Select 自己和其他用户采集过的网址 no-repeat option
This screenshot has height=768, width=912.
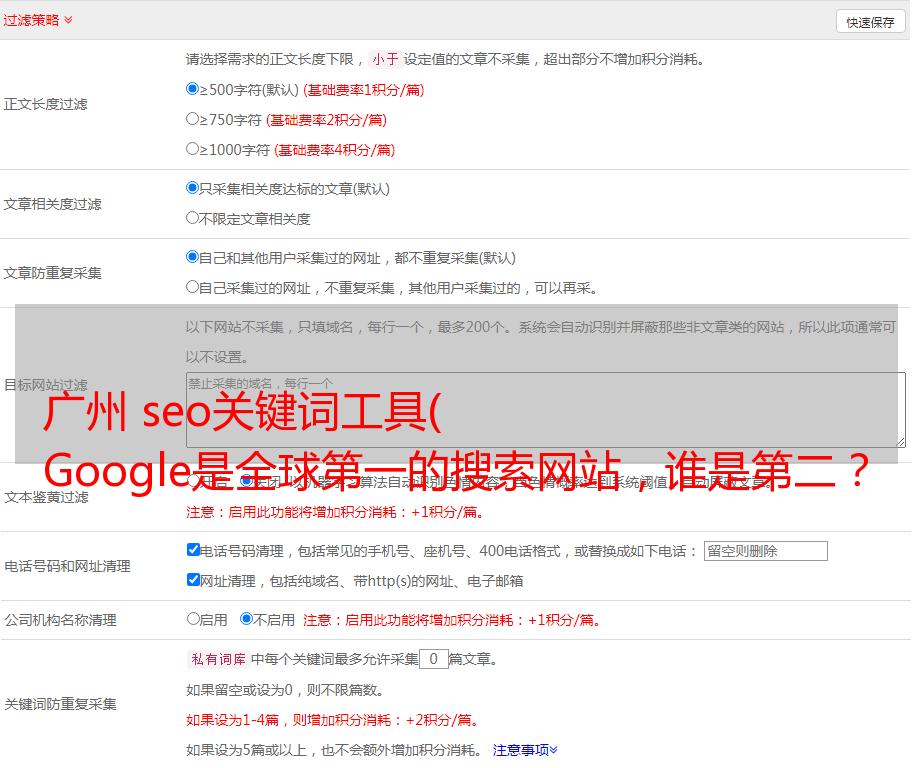192,257
